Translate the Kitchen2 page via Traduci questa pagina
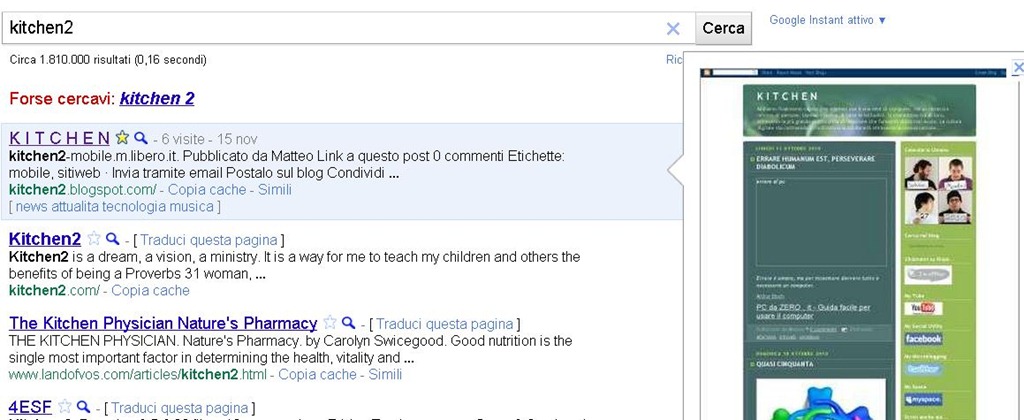This screenshot has height=420, width=1024. (x=209, y=240)
